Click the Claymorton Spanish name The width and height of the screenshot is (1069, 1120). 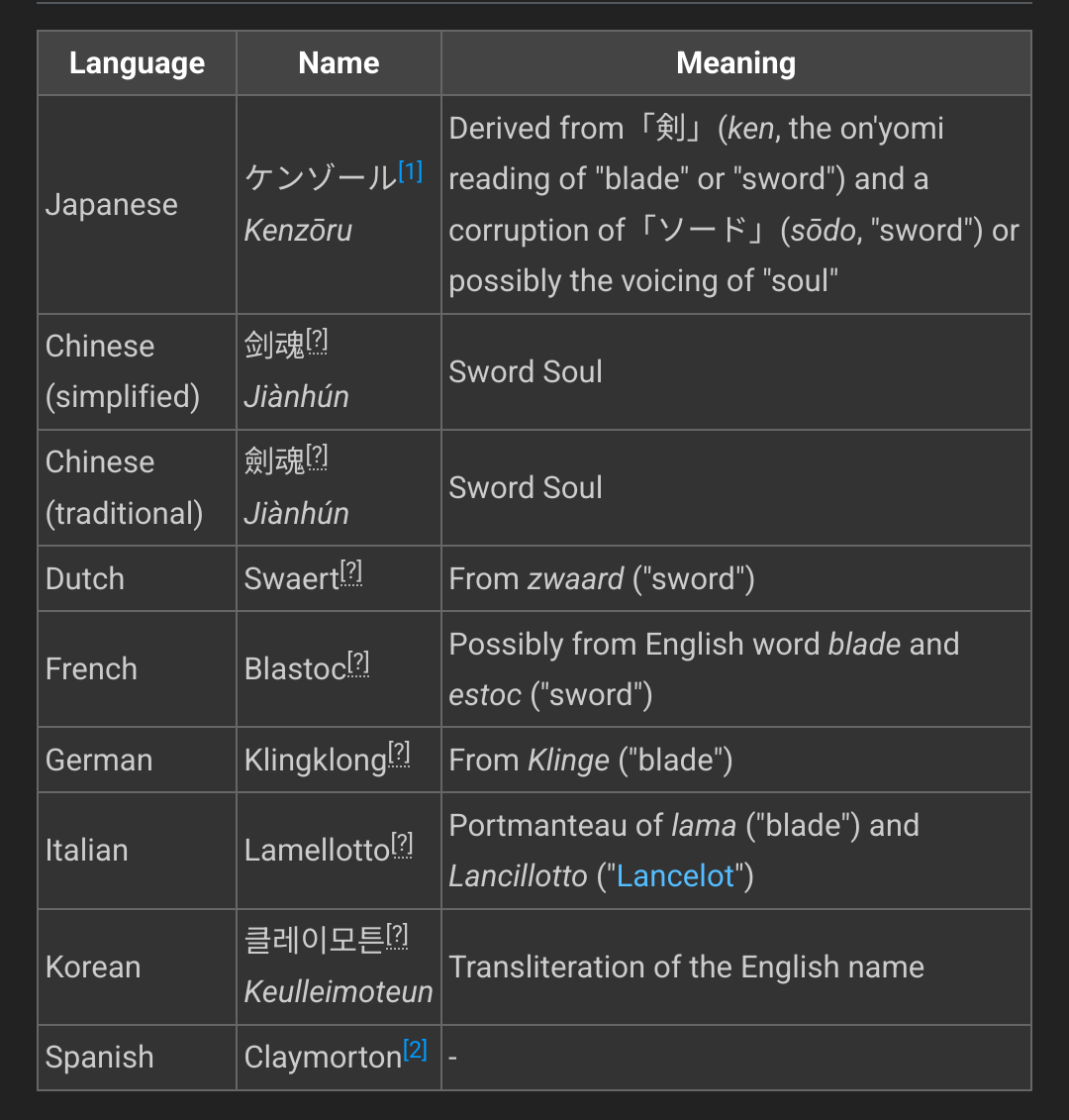click(x=323, y=1058)
